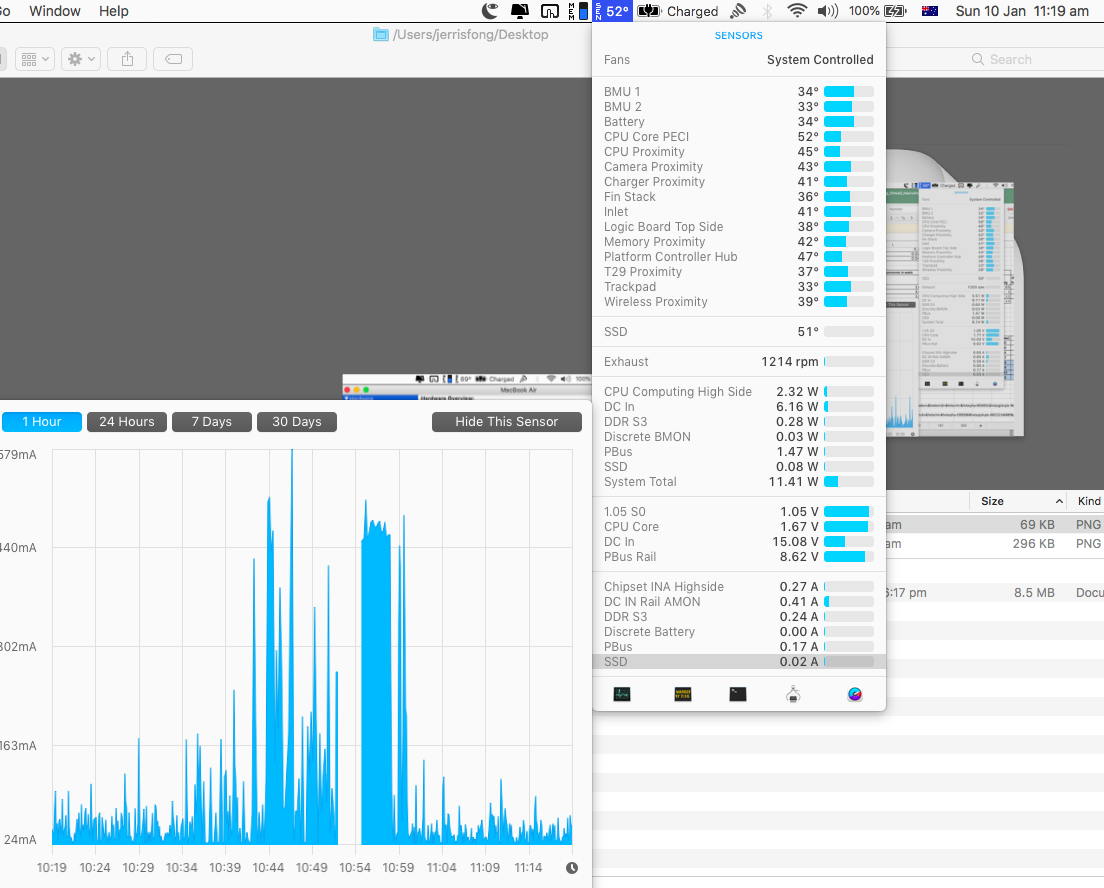Click the Hide This Sensor button
The image size is (1104, 888).
pos(506,422)
